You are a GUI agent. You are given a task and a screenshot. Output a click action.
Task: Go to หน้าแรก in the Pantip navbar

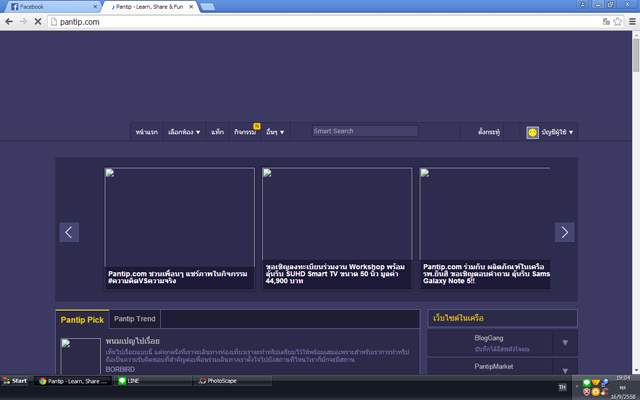coord(147,132)
